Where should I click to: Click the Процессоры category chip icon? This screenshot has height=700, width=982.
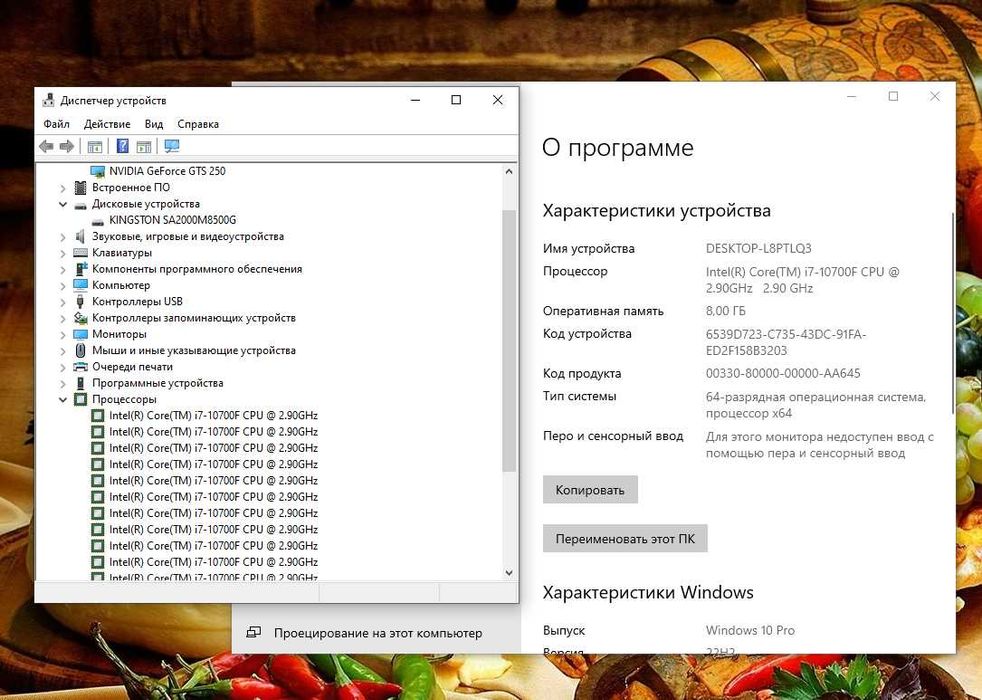[x=80, y=399]
